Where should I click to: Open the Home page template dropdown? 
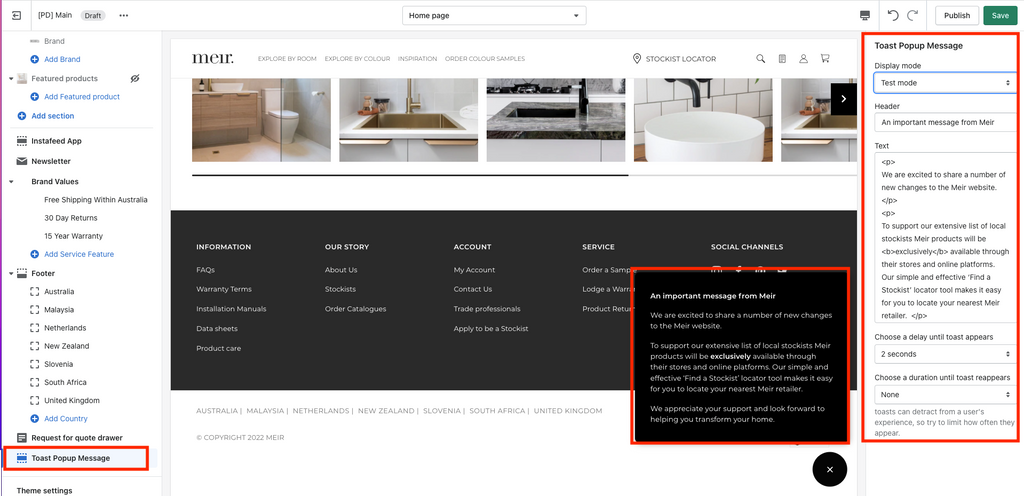coord(494,16)
